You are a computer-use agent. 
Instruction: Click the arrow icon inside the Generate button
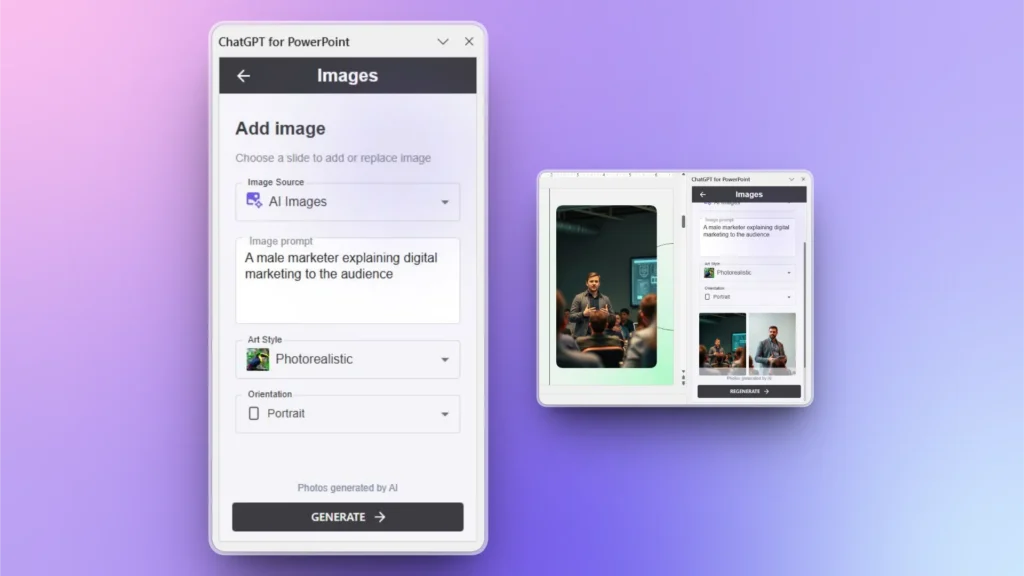379,517
